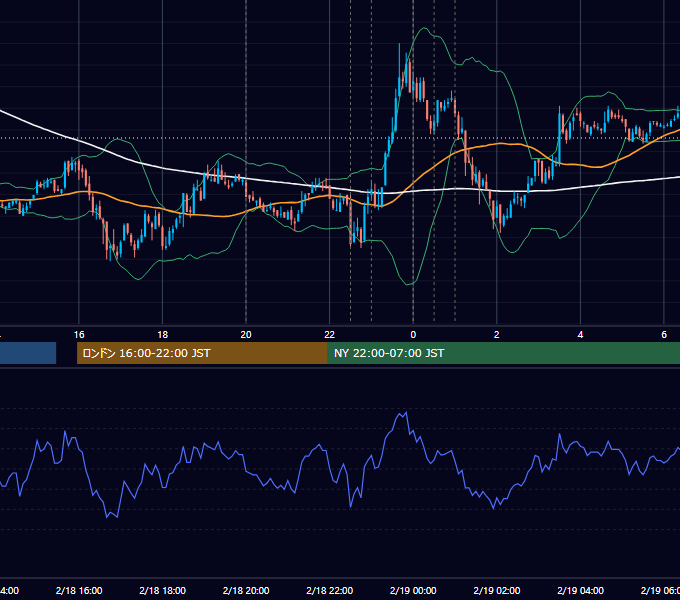
Task: Click the NY 22:00-07:00 JST session bar
Action: tap(503, 353)
